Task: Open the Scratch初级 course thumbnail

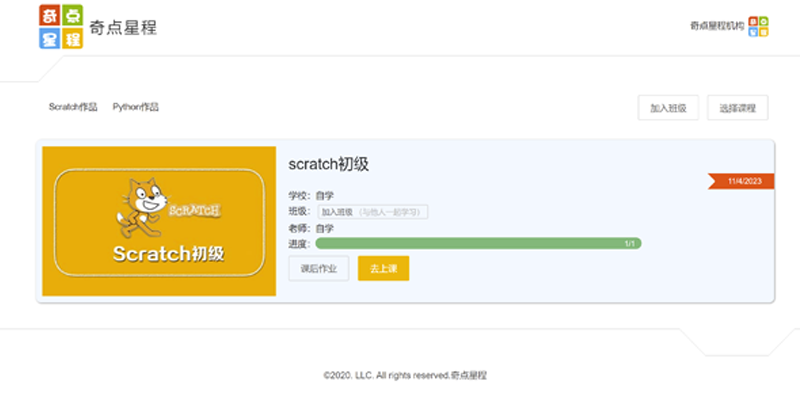Action: (159, 221)
